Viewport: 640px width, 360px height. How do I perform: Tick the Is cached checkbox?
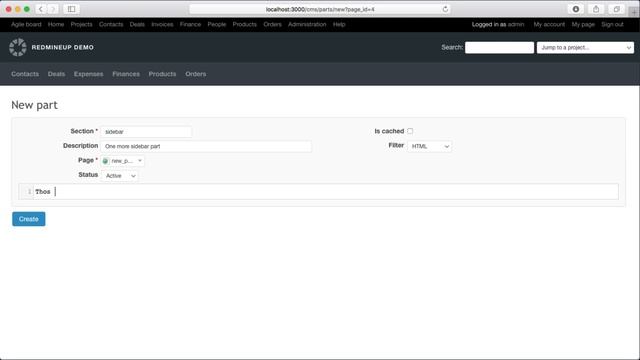tap(410, 131)
